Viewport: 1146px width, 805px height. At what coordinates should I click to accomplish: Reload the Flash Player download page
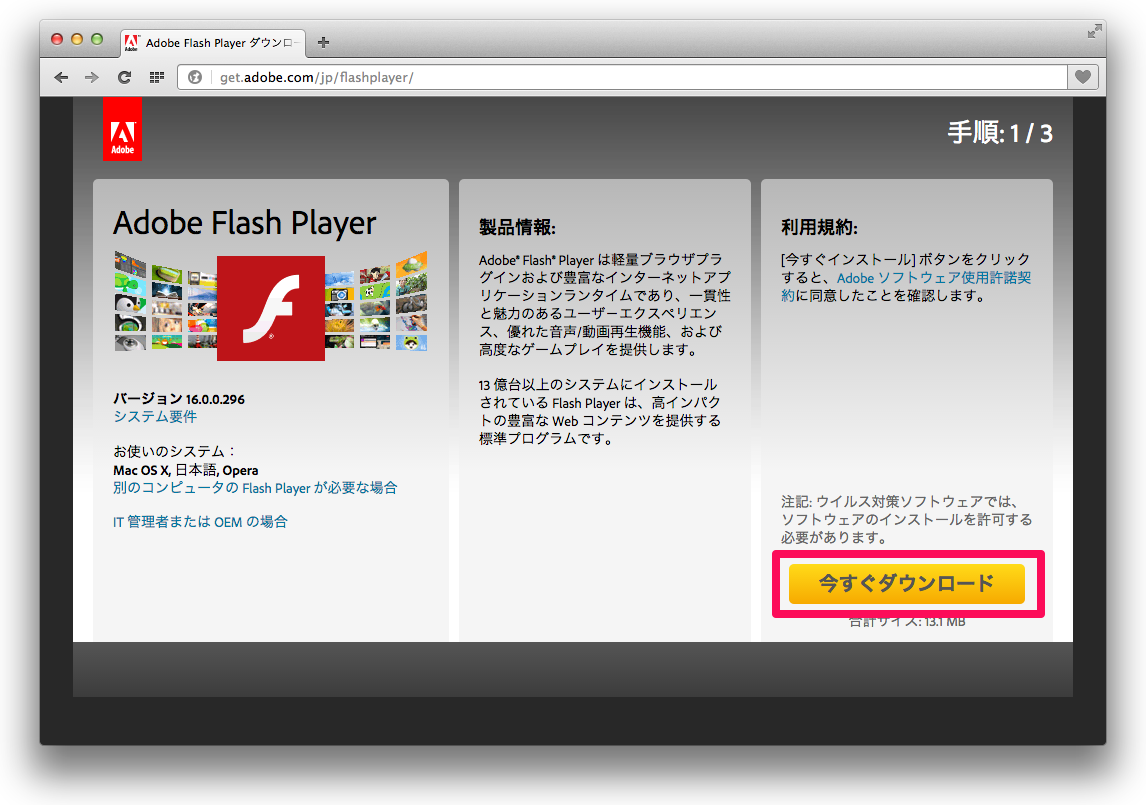[124, 77]
